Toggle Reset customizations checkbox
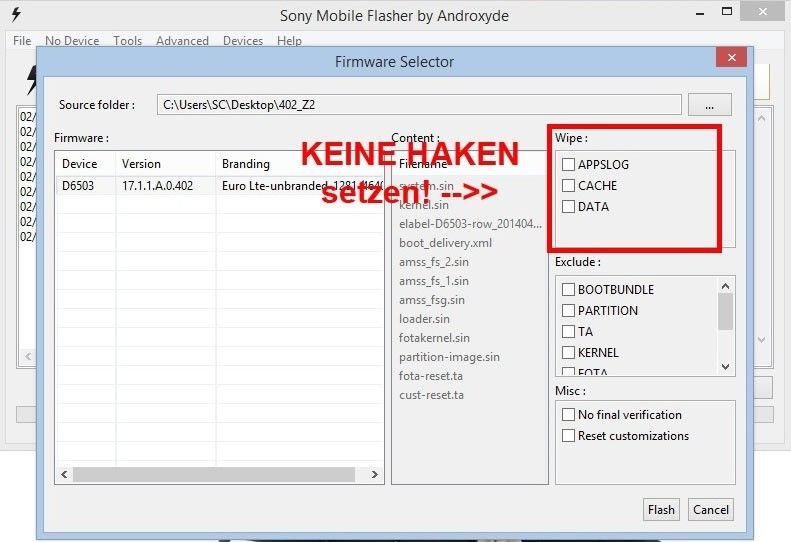Viewport: 791px width, 542px height. (x=569, y=436)
